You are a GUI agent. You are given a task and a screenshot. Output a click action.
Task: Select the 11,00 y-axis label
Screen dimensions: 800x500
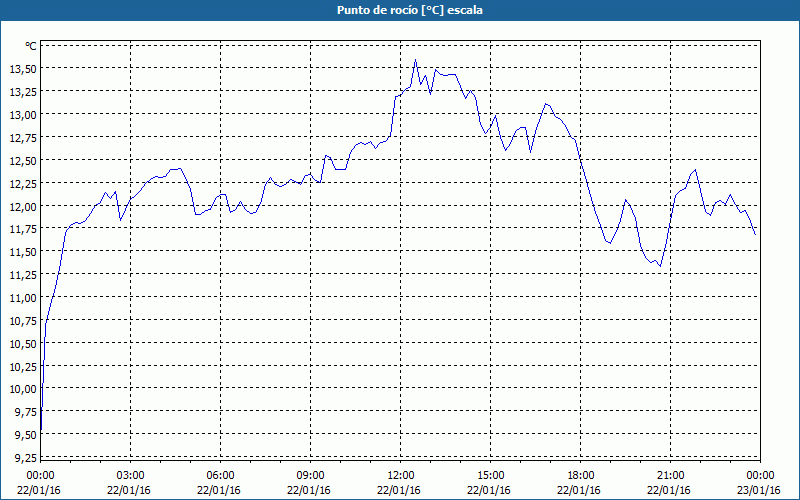(23, 298)
